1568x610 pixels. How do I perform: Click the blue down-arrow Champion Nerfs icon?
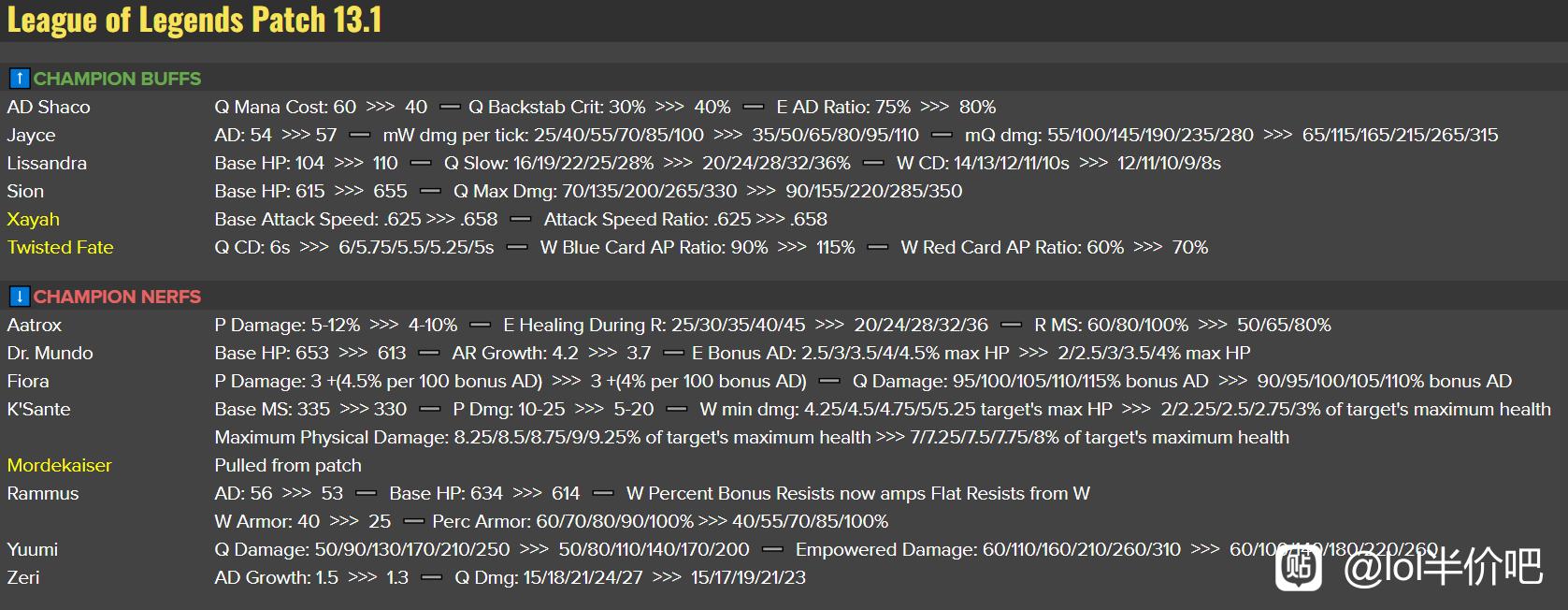click(x=19, y=297)
